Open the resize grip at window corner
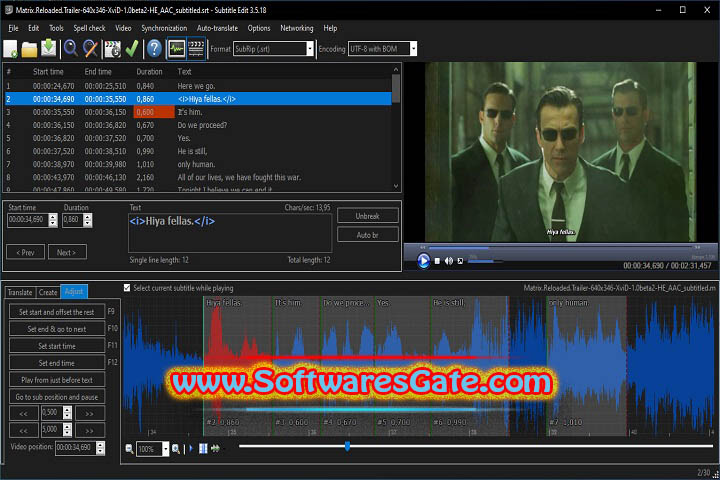This screenshot has width=720, height=480. point(715,475)
